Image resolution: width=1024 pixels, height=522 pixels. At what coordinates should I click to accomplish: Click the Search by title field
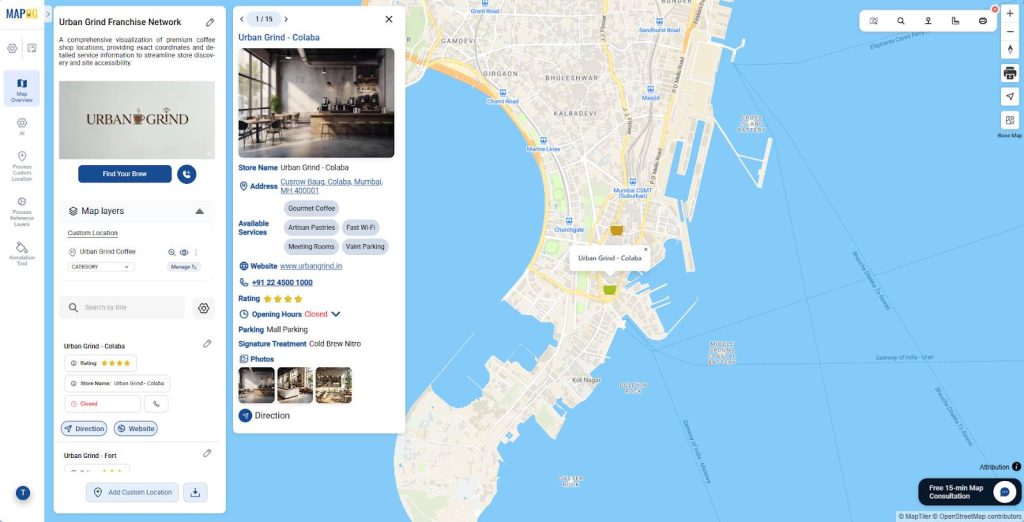point(122,308)
